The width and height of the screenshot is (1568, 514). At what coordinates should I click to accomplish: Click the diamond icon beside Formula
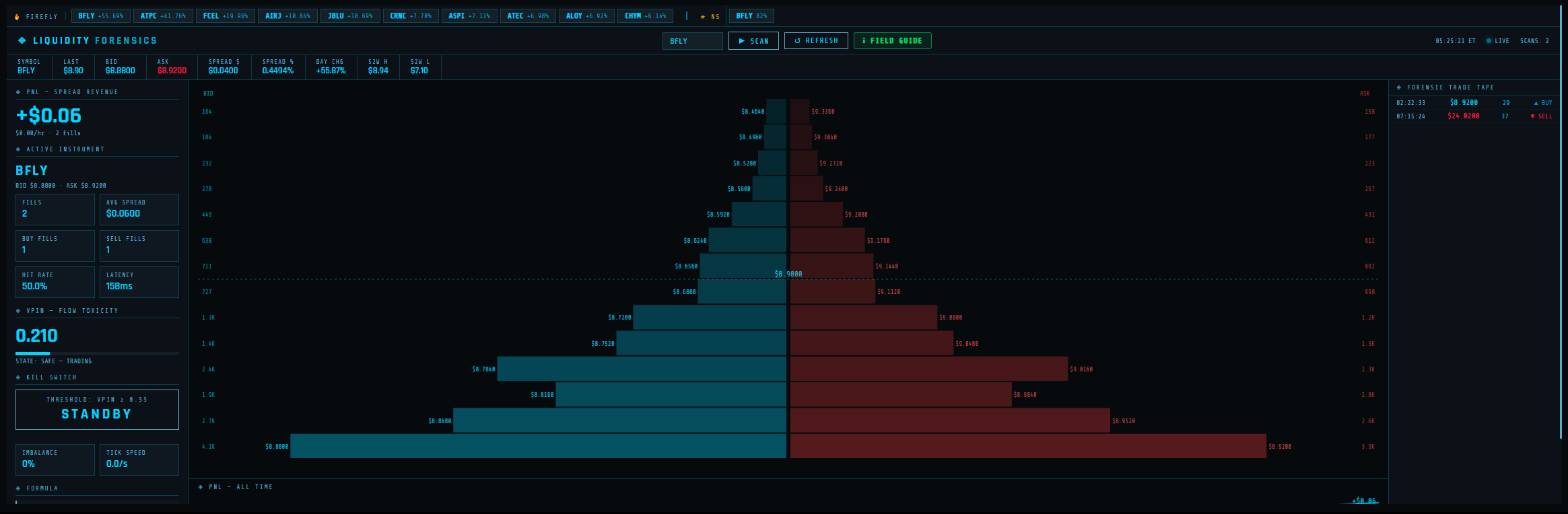coord(18,488)
